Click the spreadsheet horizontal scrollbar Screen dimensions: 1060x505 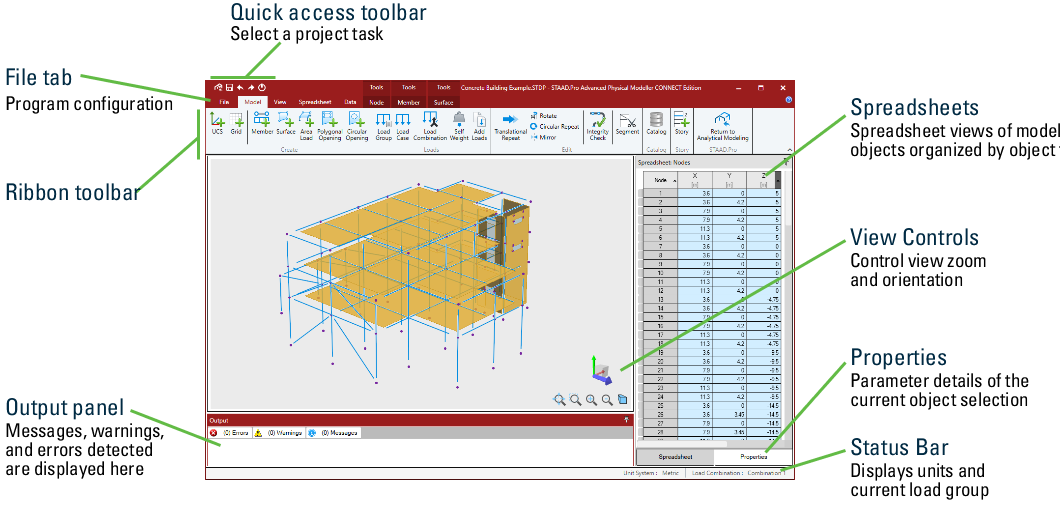pyautogui.click(x=683, y=444)
